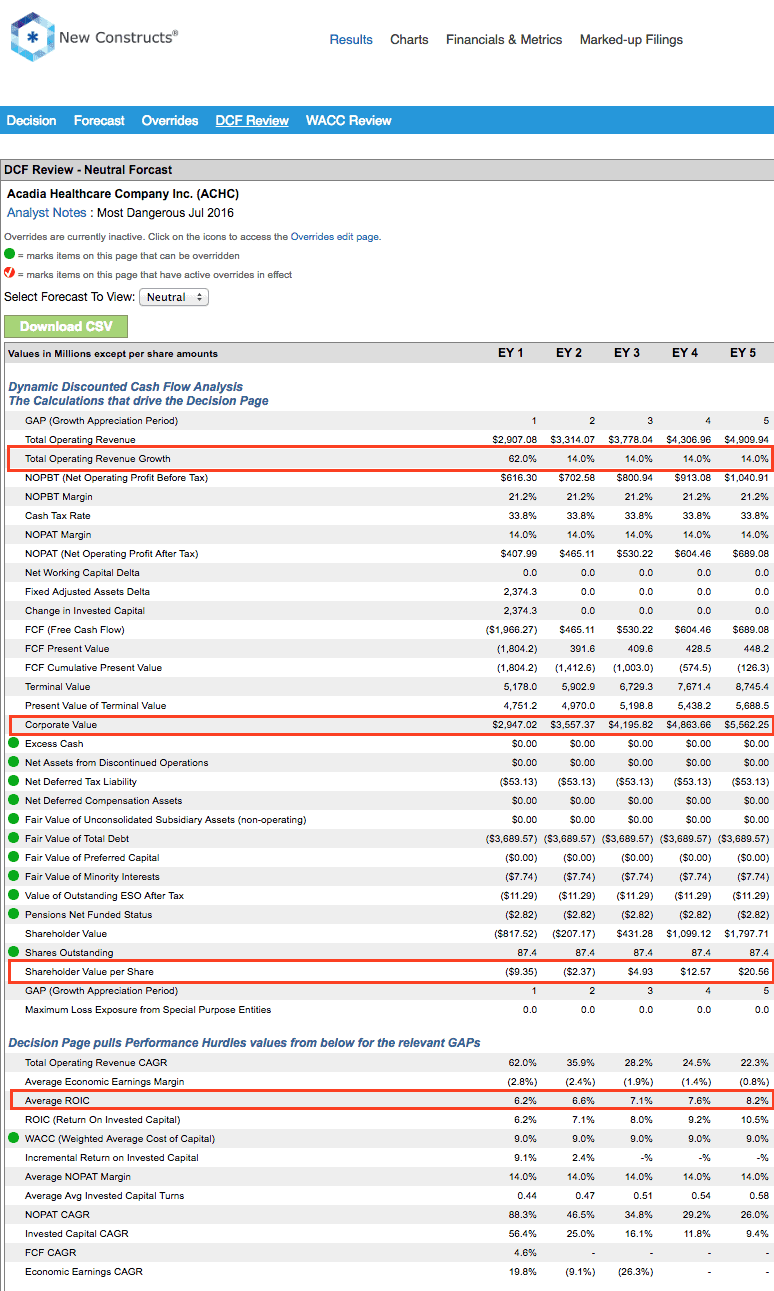The image size is (774, 1291).
Task: Click the red active-override legend icon
Action: [x=10, y=274]
